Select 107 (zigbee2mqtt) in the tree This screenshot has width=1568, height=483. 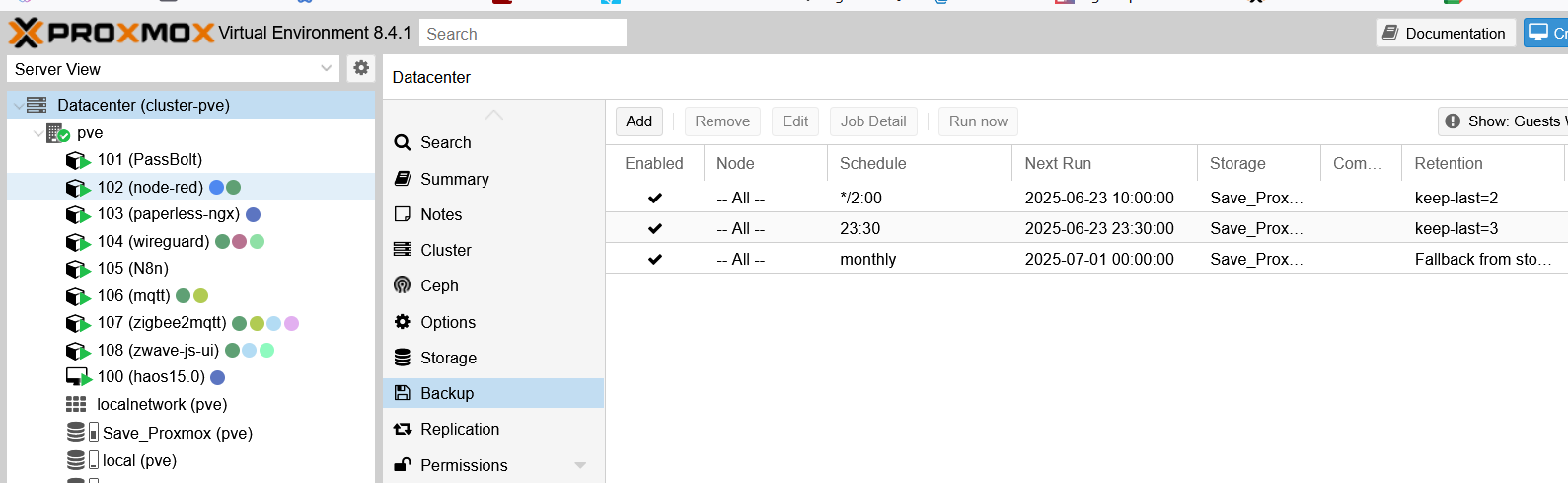pyautogui.click(x=191, y=323)
